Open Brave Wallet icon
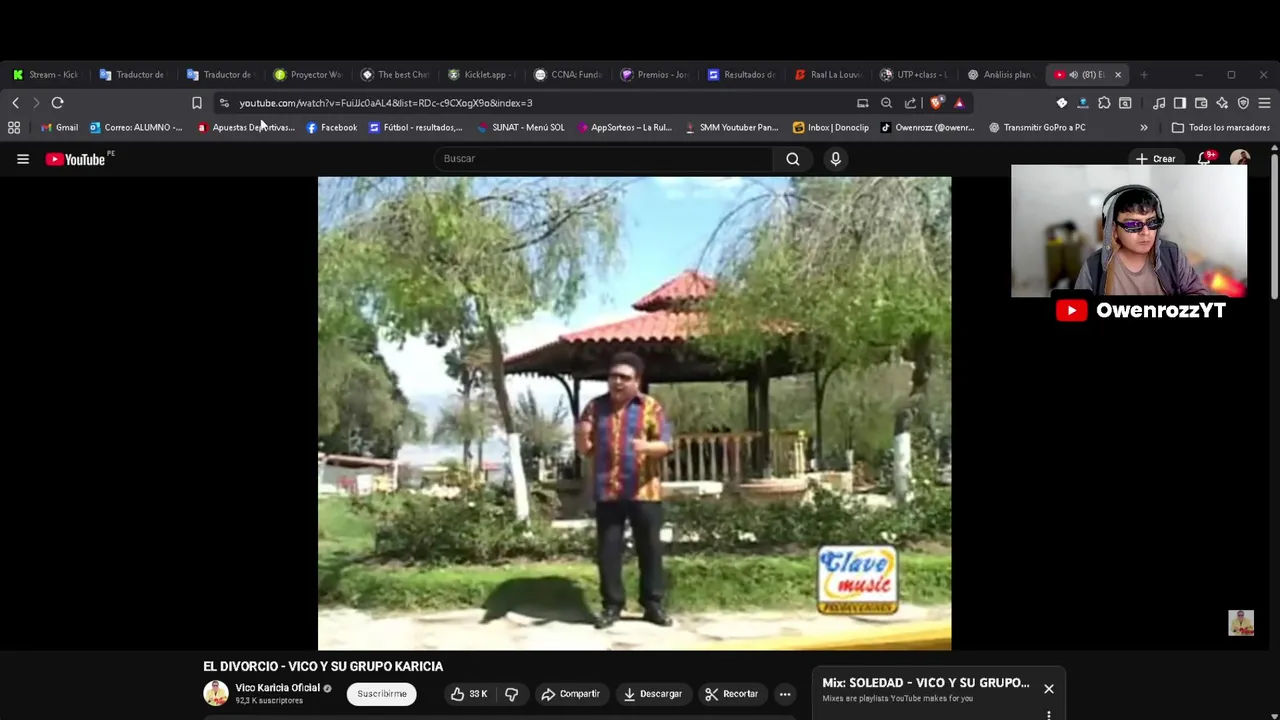The width and height of the screenshot is (1280, 720). click(x=1201, y=103)
